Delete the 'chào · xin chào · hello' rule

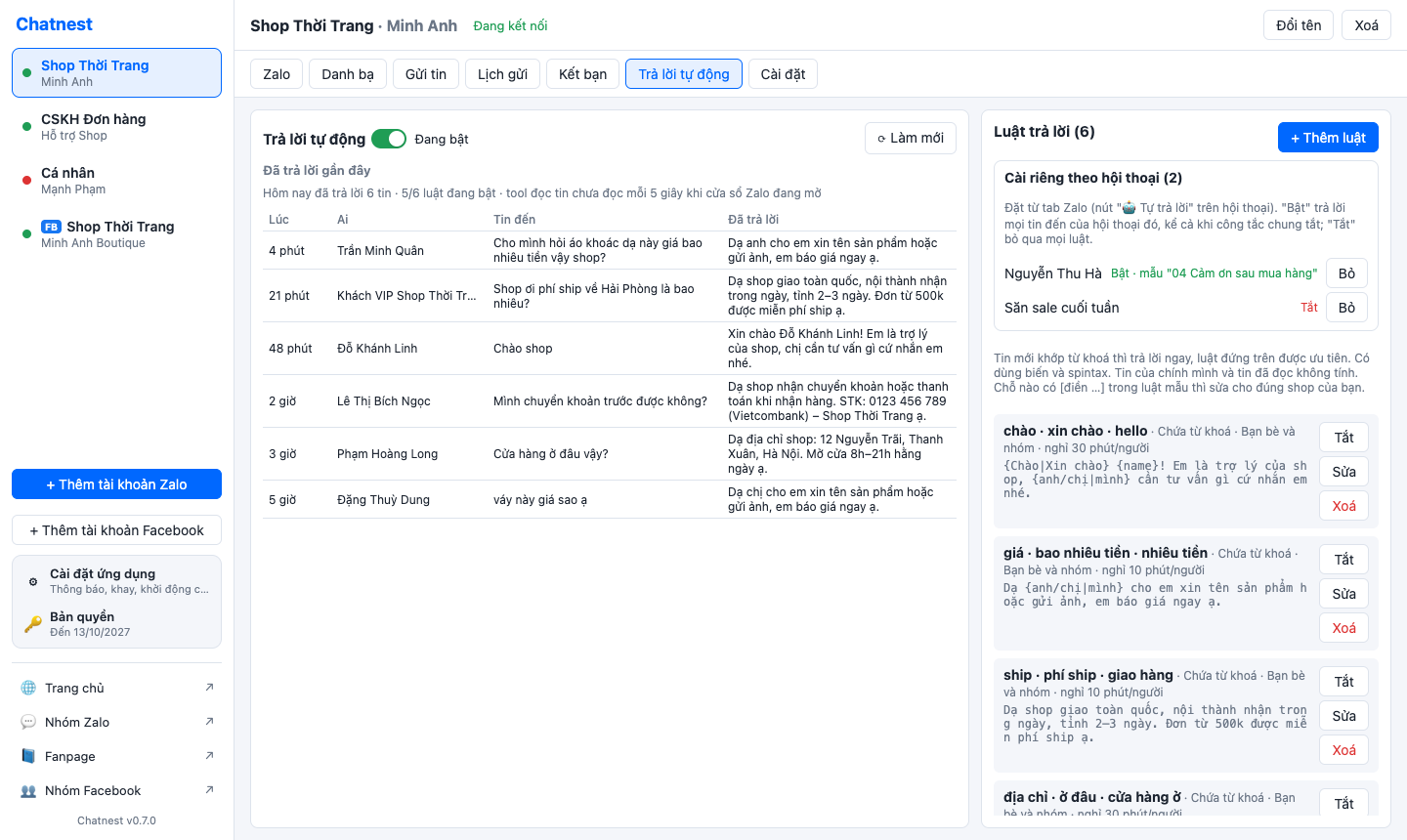(1344, 506)
